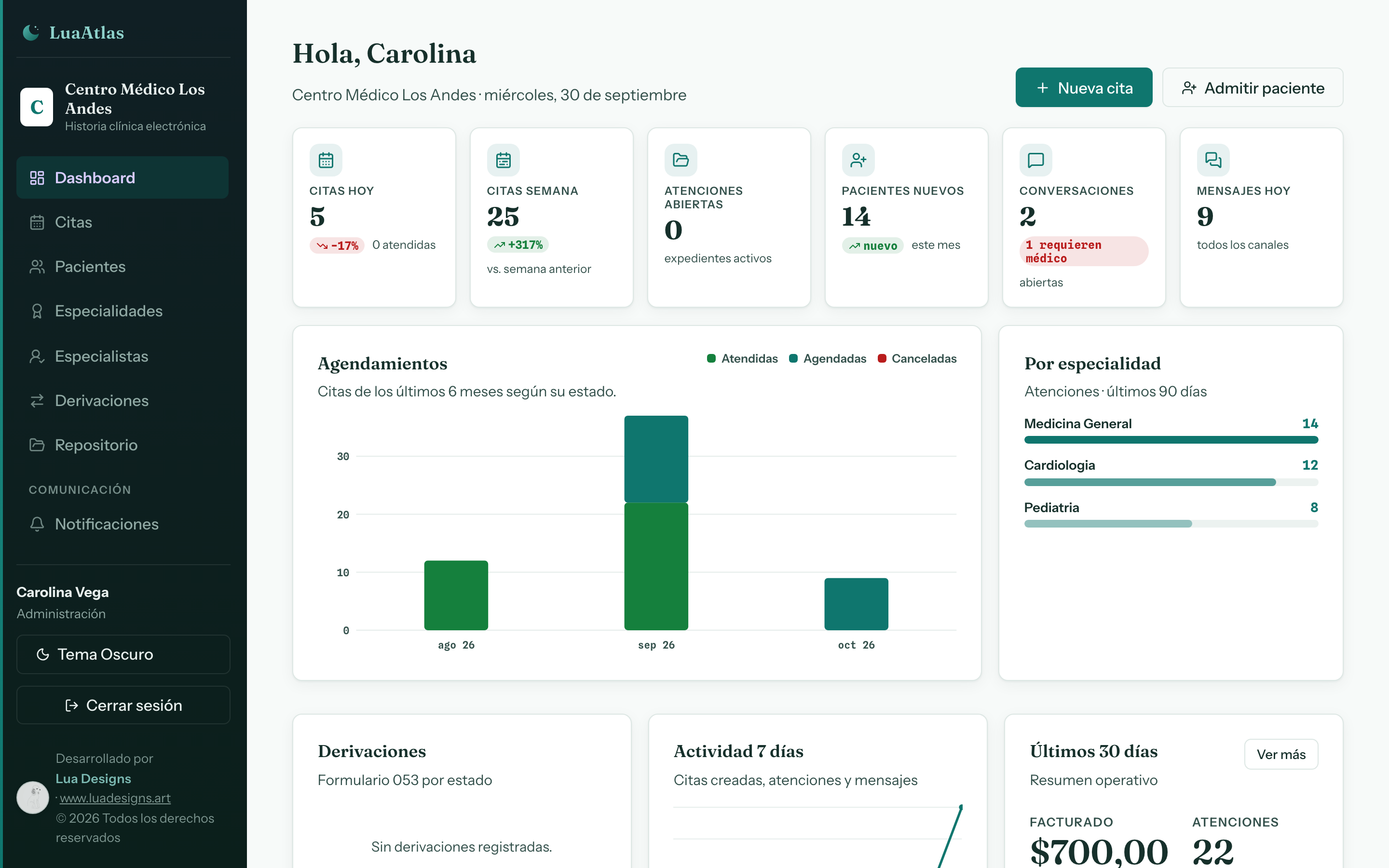Toggle the Agendadas legend item
Viewport: 1389px width, 868px height.
(827, 358)
